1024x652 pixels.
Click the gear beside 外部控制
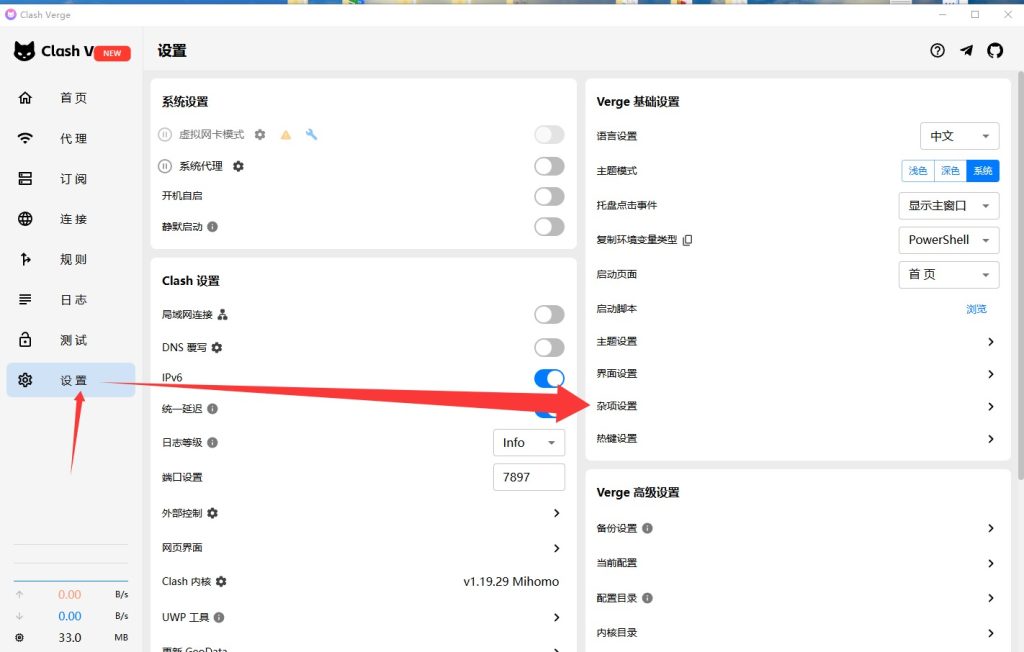(x=212, y=513)
